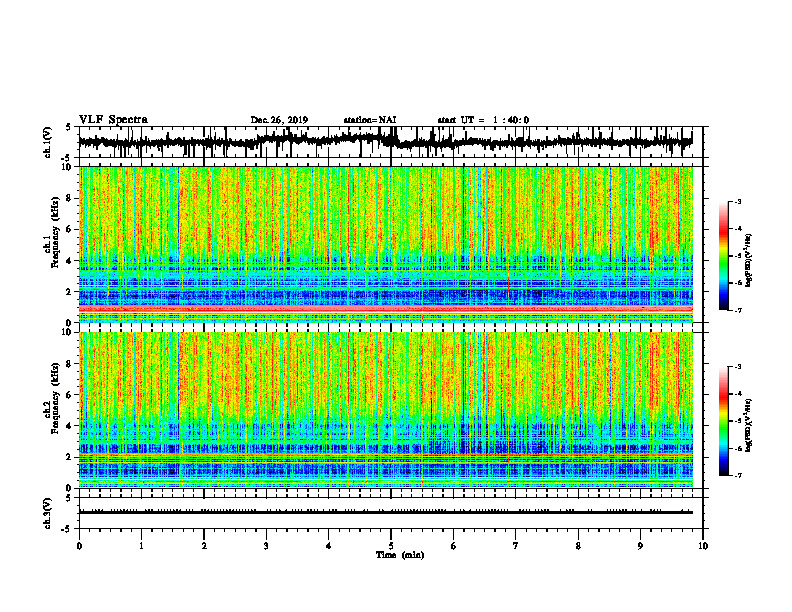Click the "4" tick on the time axis
This screenshot has width=792, height=612.
coord(329,546)
